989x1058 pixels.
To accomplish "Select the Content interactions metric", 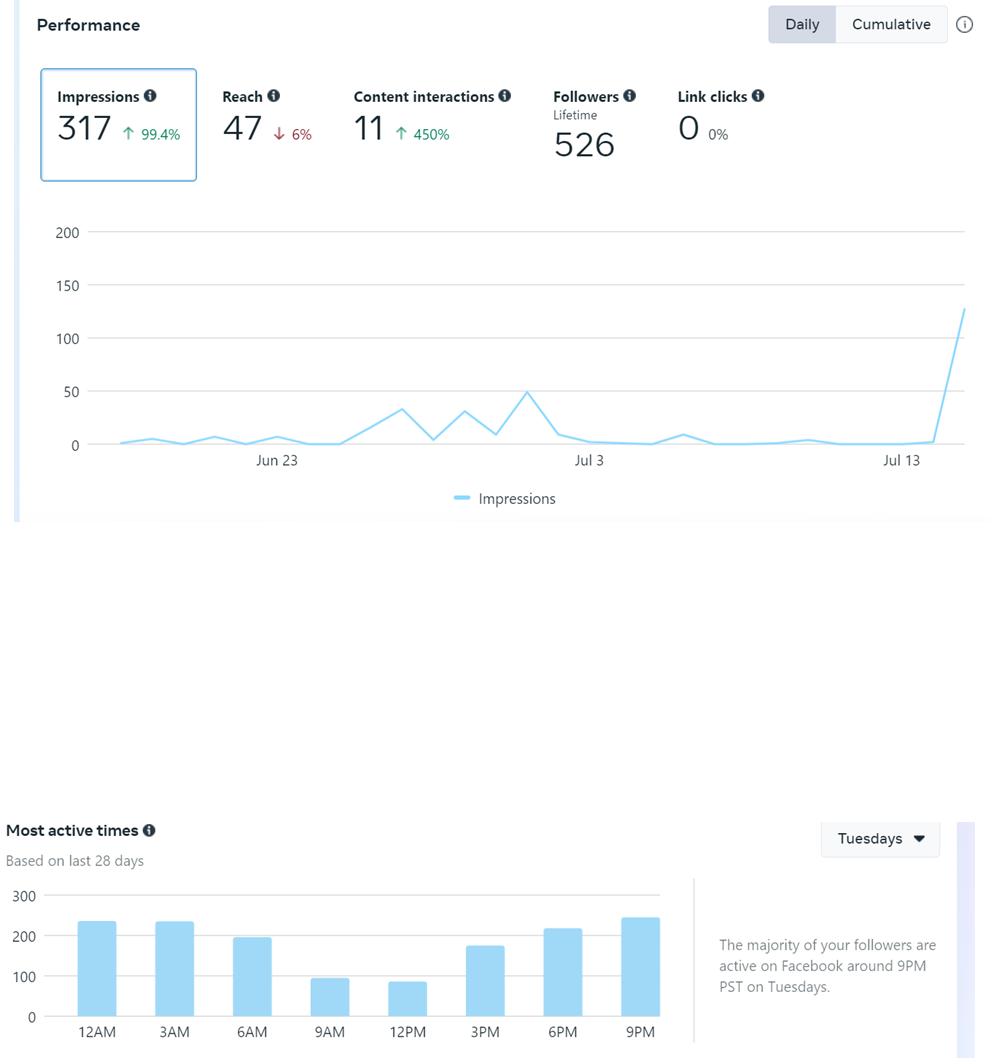I will coord(432,118).
